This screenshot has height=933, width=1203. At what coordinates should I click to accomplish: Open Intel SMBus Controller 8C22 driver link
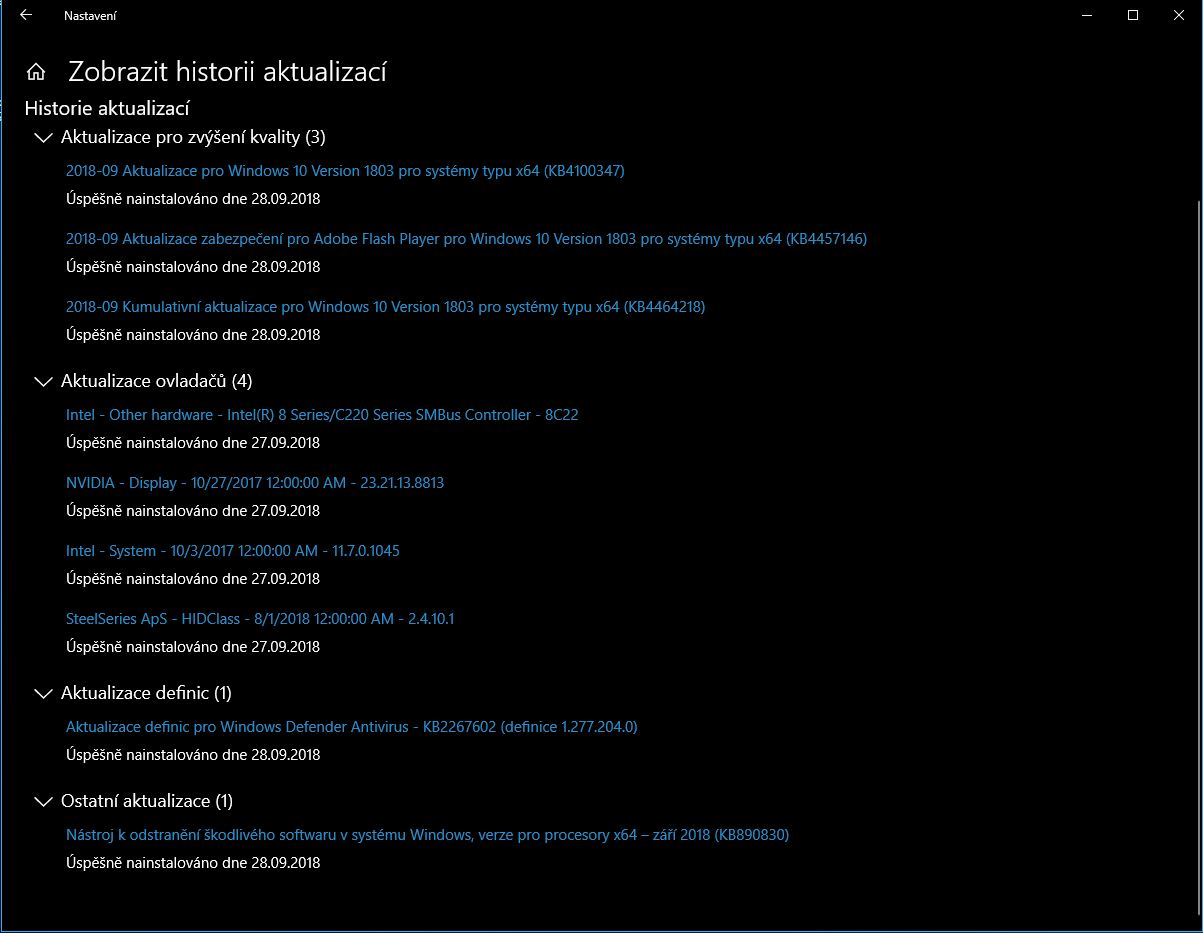pyautogui.click(x=322, y=415)
